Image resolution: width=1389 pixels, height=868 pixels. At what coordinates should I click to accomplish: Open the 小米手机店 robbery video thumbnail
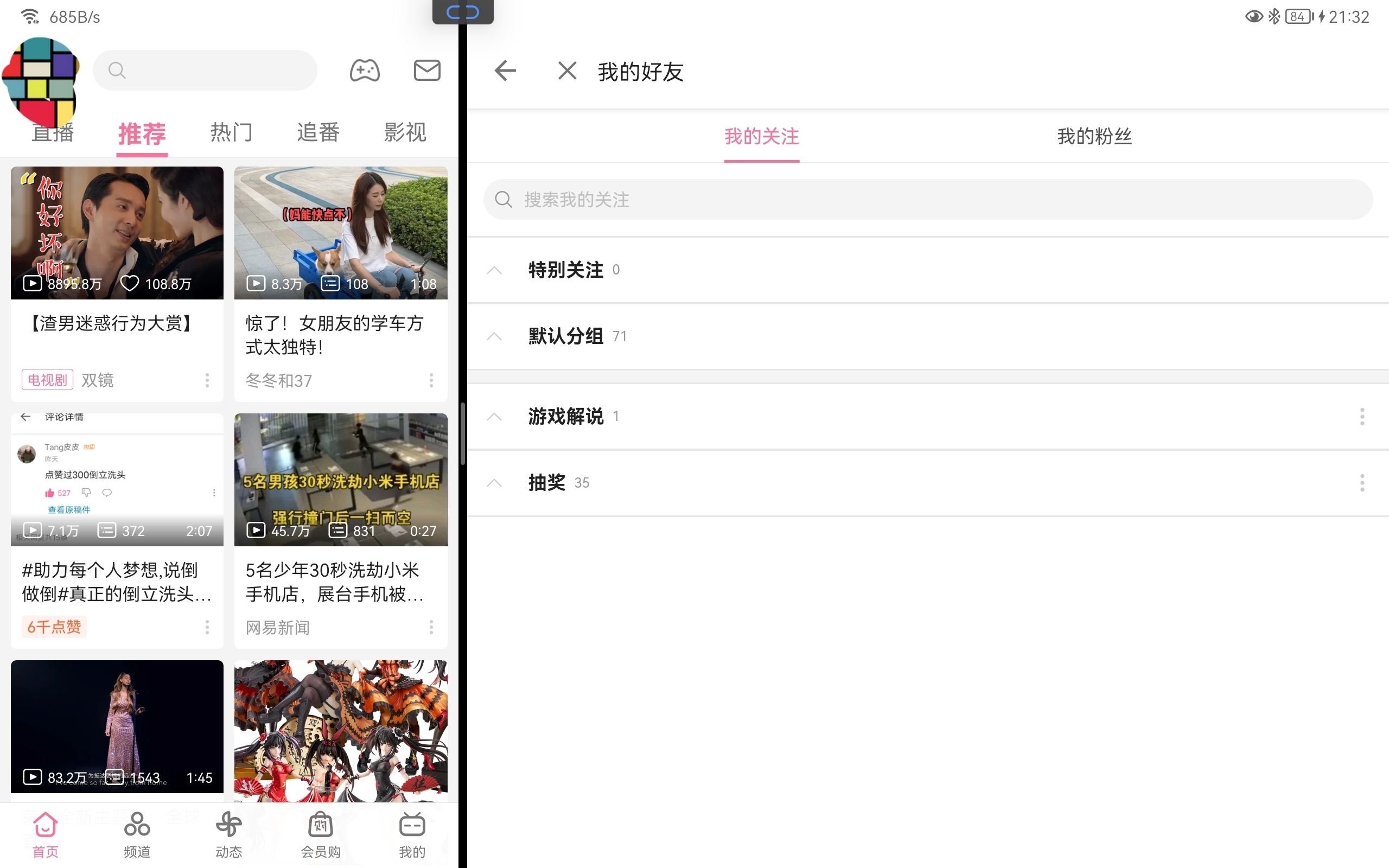point(341,480)
